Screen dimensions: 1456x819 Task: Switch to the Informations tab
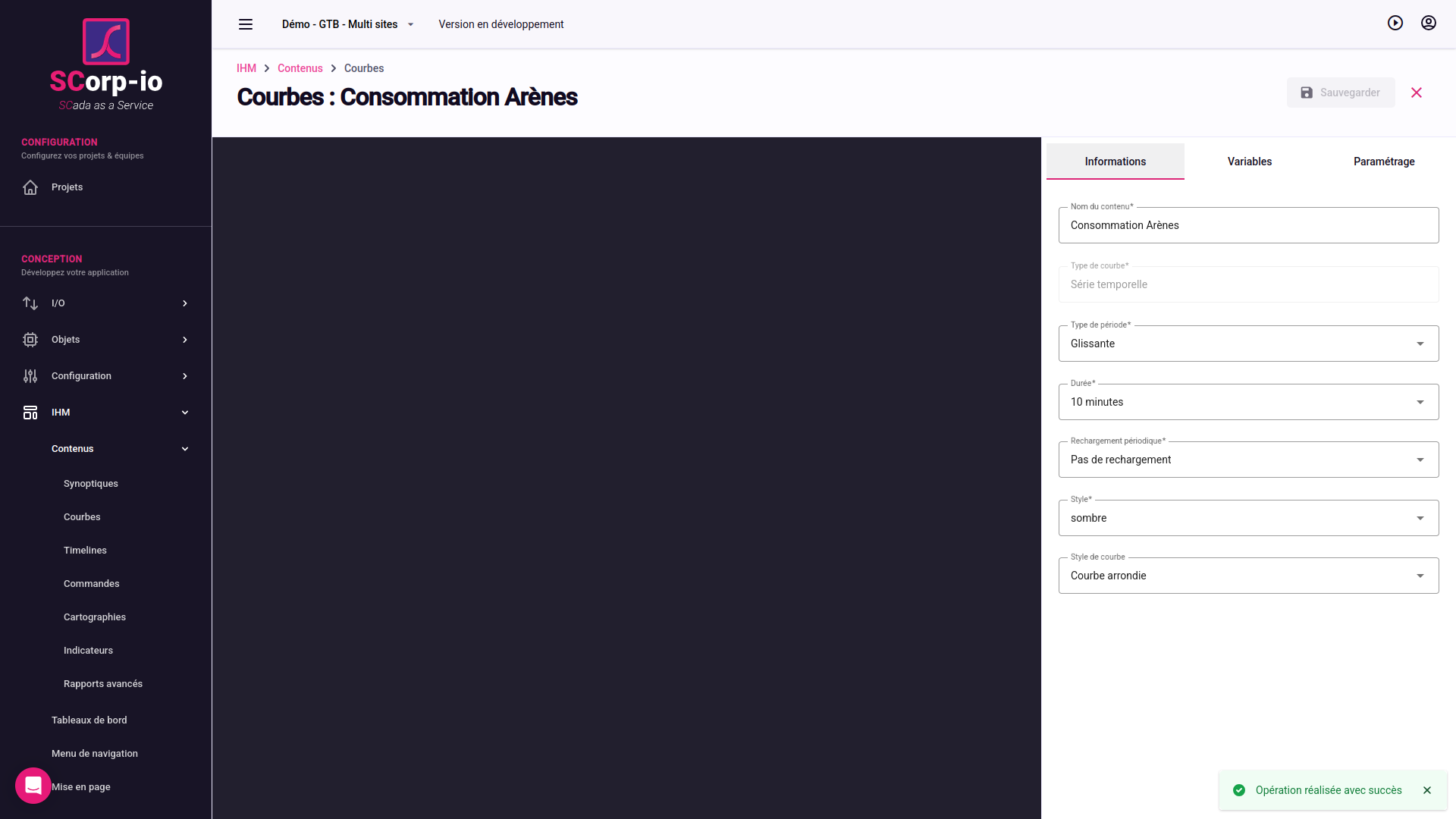coord(1115,162)
